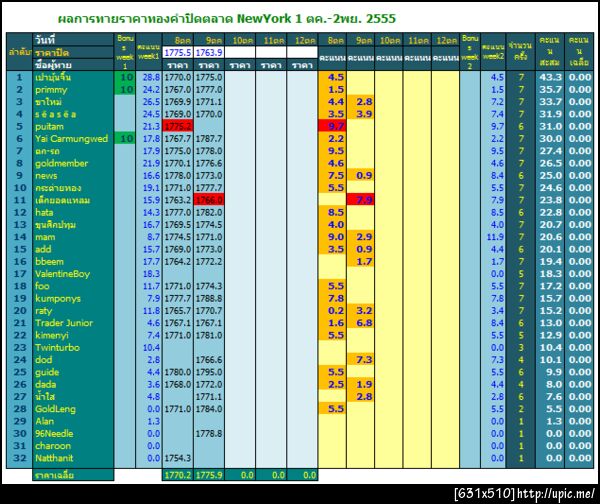Click the player name "dada"
Image resolution: width=600 pixels, height=504 pixels.
coord(46,384)
